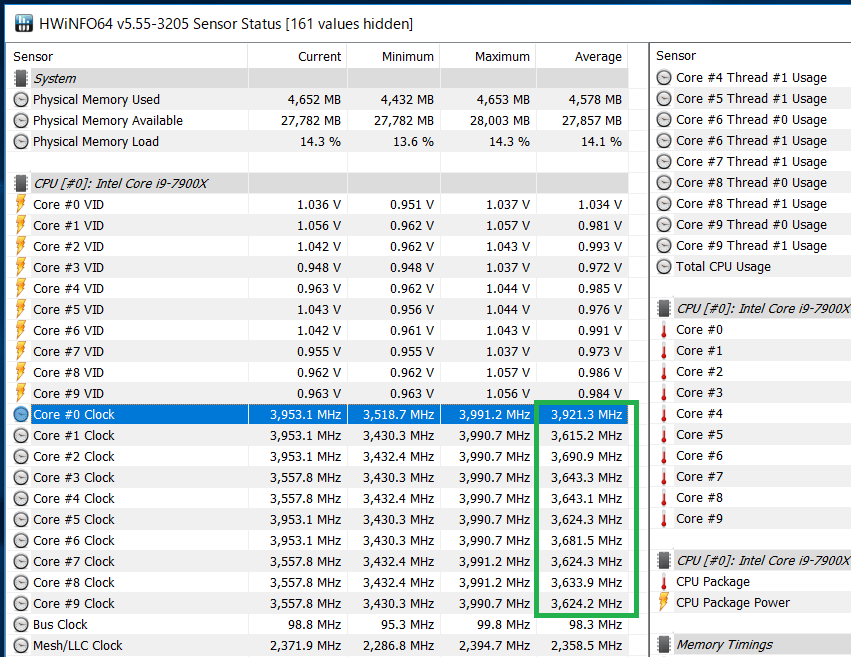Click the Current column header
This screenshot has width=851, height=657.
coord(319,56)
